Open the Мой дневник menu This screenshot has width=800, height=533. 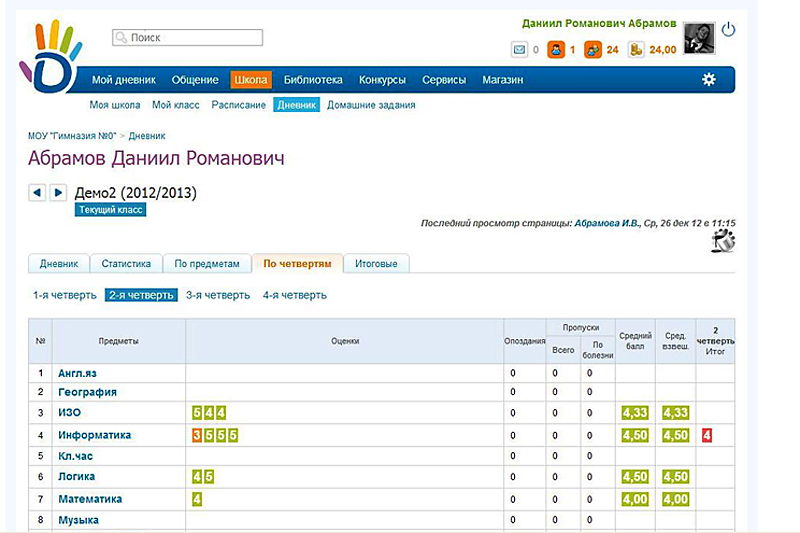pyautogui.click(x=124, y=80)
